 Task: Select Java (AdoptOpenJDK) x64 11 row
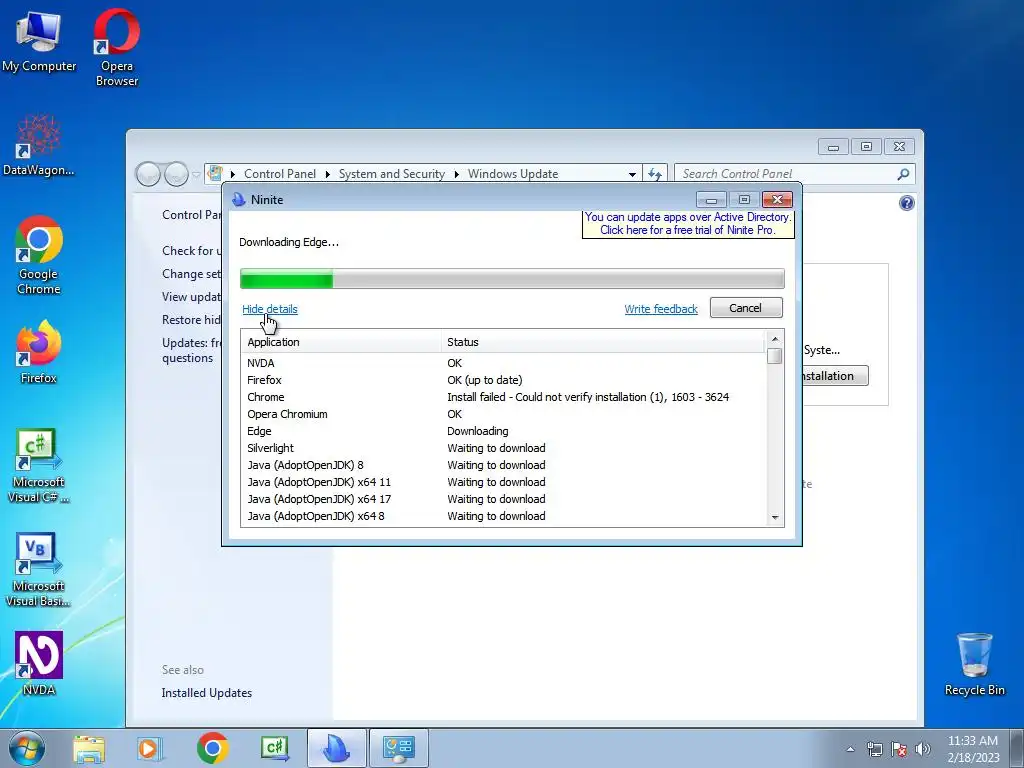(504, 482)
